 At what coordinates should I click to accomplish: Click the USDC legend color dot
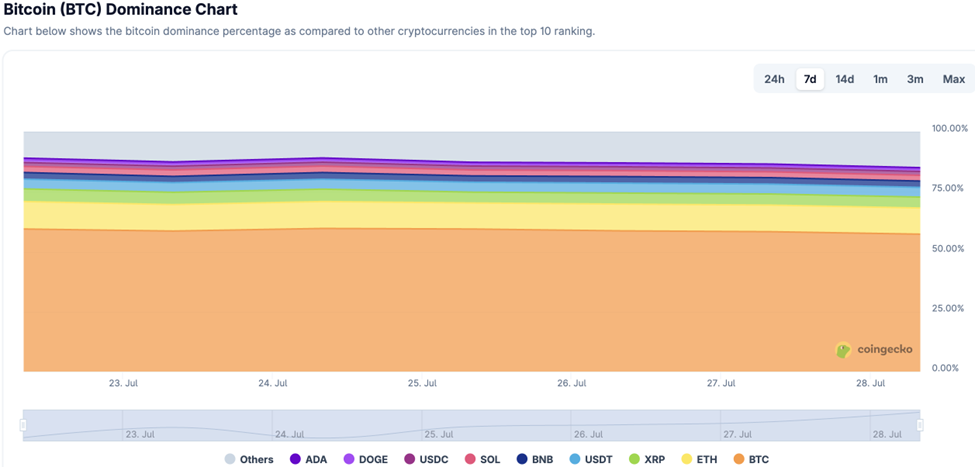pyautogui.click(x=410, y=460)
